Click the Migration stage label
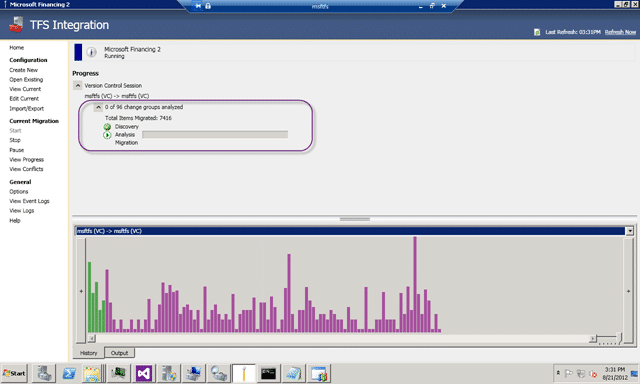 (x=126, y=142)
